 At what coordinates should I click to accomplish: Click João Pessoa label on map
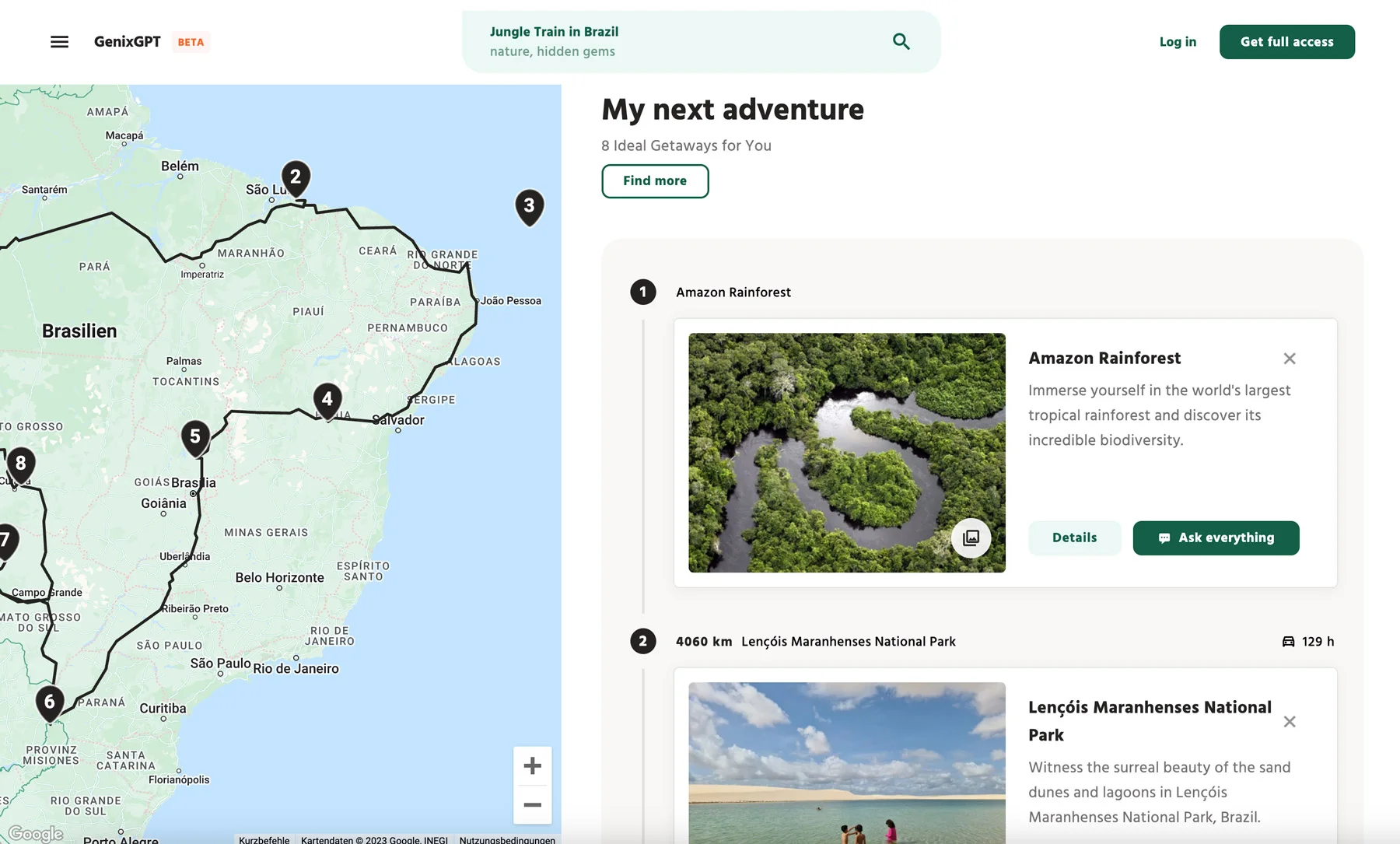tap(511, 301)
